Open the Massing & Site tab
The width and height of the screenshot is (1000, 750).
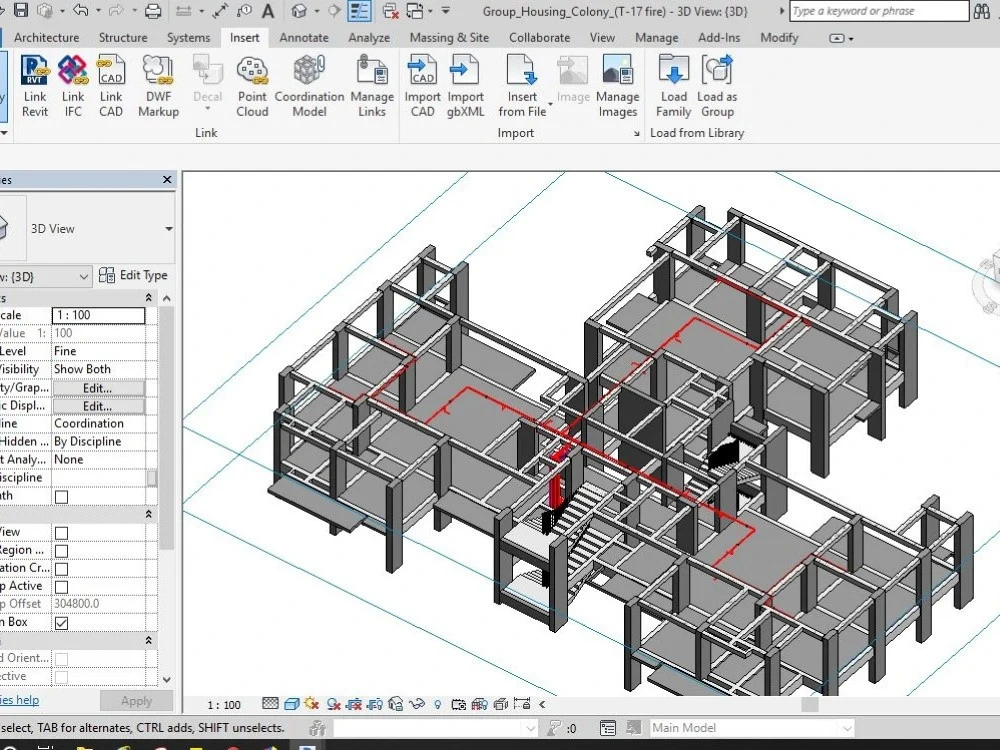pyautogui.click(x=449, y=38)
